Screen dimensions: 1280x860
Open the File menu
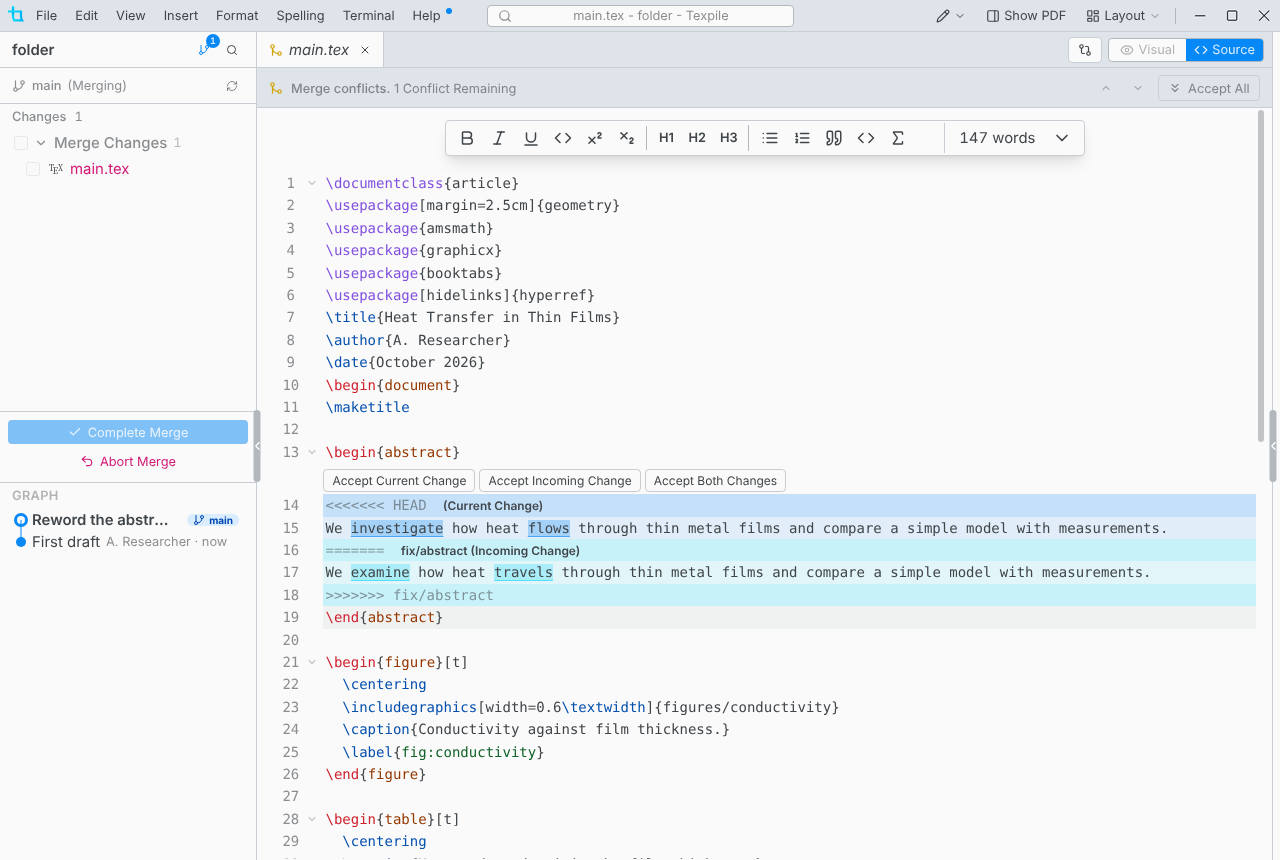tap(46, 16)
